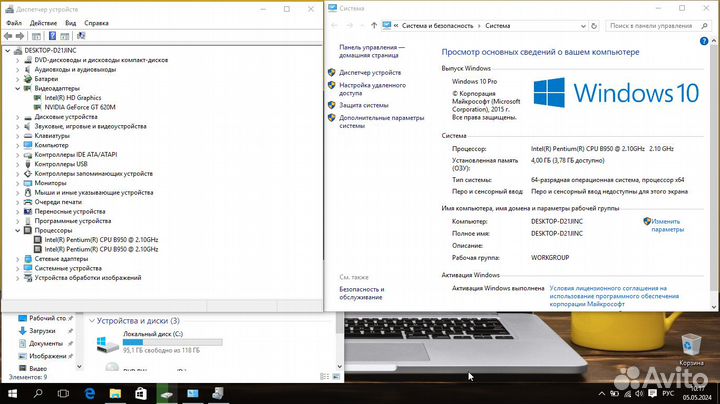Click the refresh button beside address bar

(594, 26)
